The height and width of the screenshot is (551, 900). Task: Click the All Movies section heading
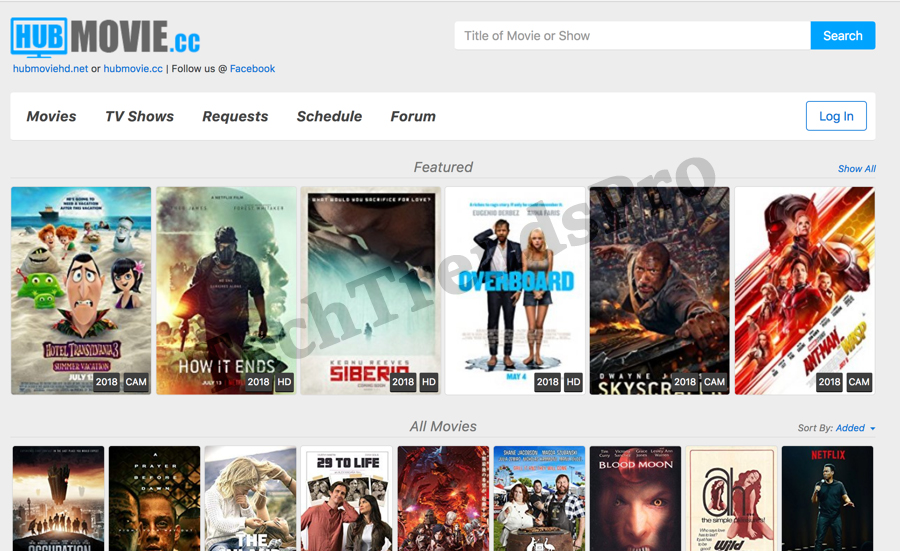[x=443, y=426]
